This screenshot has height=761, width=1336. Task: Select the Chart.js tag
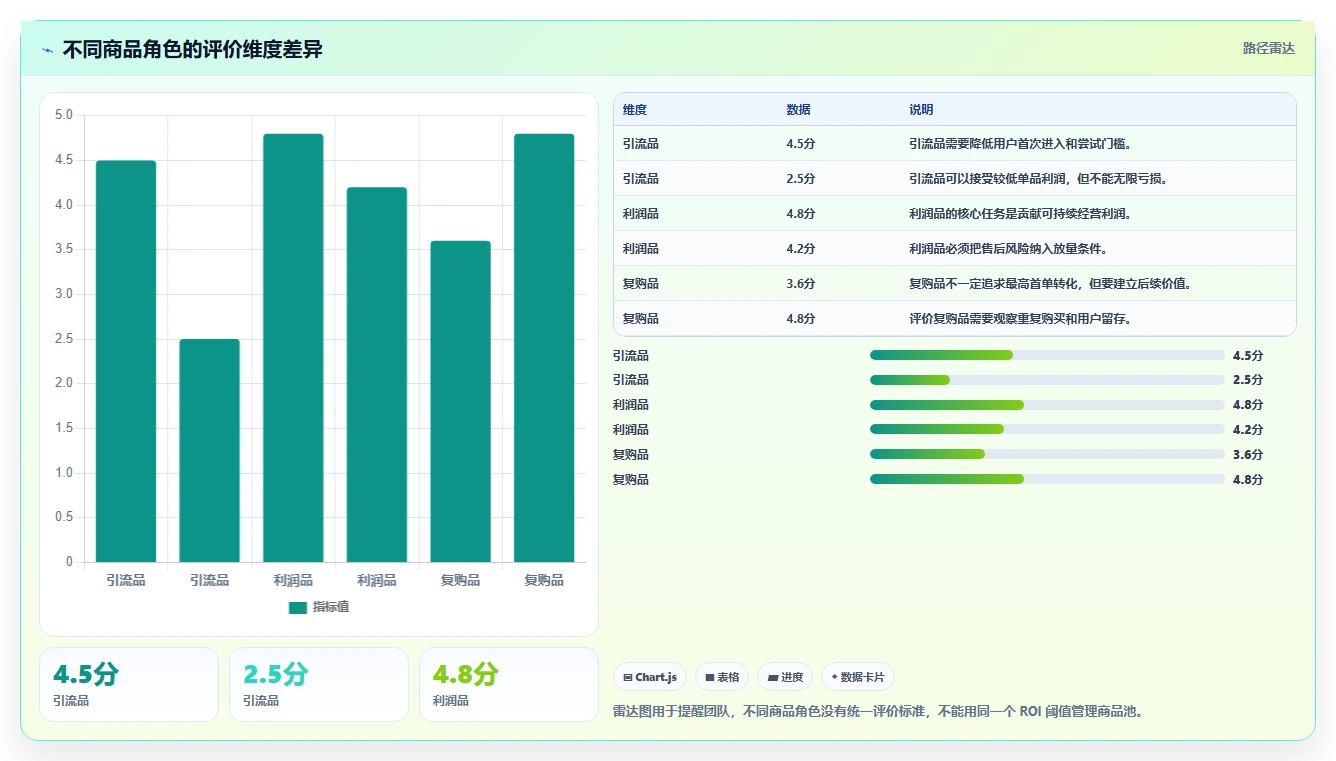[x=650, y=677]
